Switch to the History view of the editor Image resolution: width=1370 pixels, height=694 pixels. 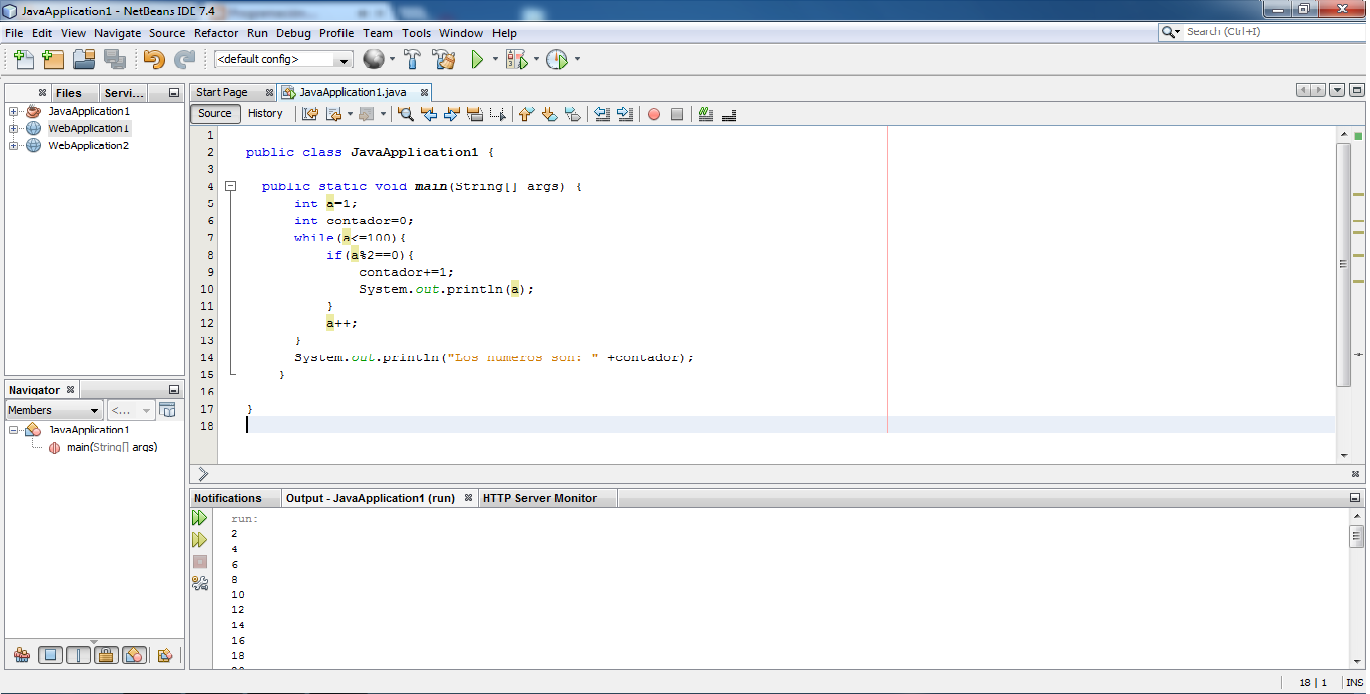264,113
